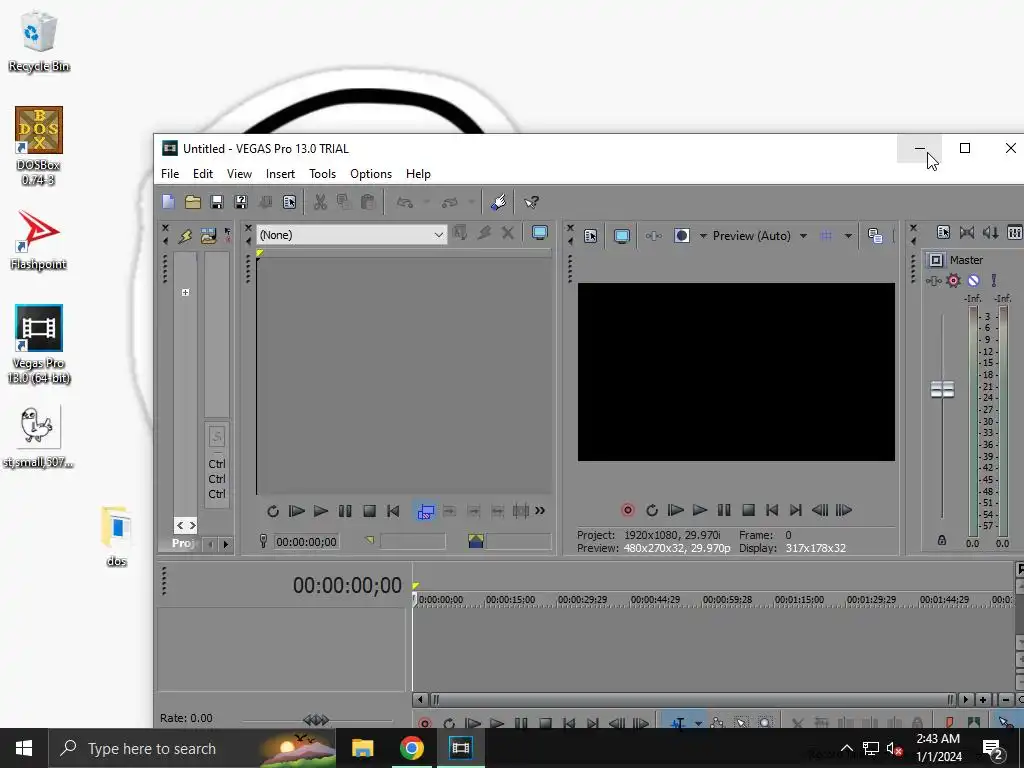Image resolution: width=1024 pixels, height=768 pixels.
Task: Click the Master automation settings gear icon
Action: 953,281
